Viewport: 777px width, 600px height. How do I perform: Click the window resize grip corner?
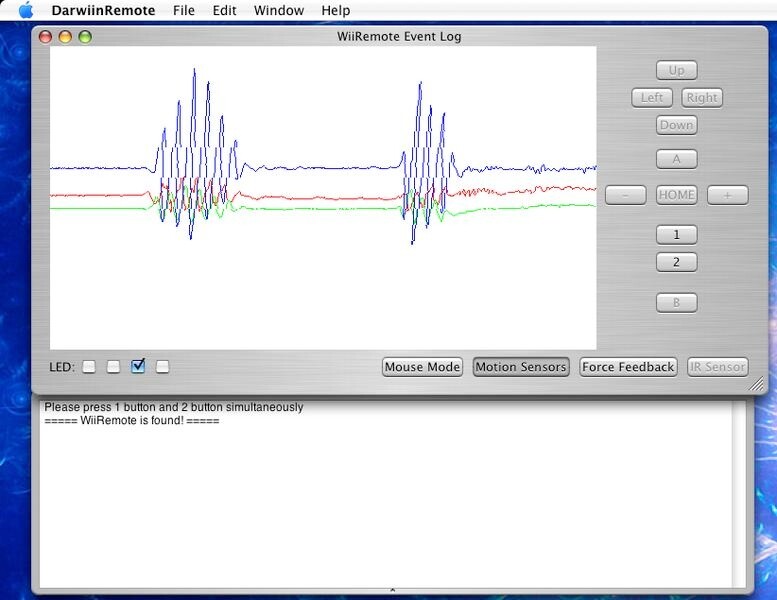tap(756, 383)
